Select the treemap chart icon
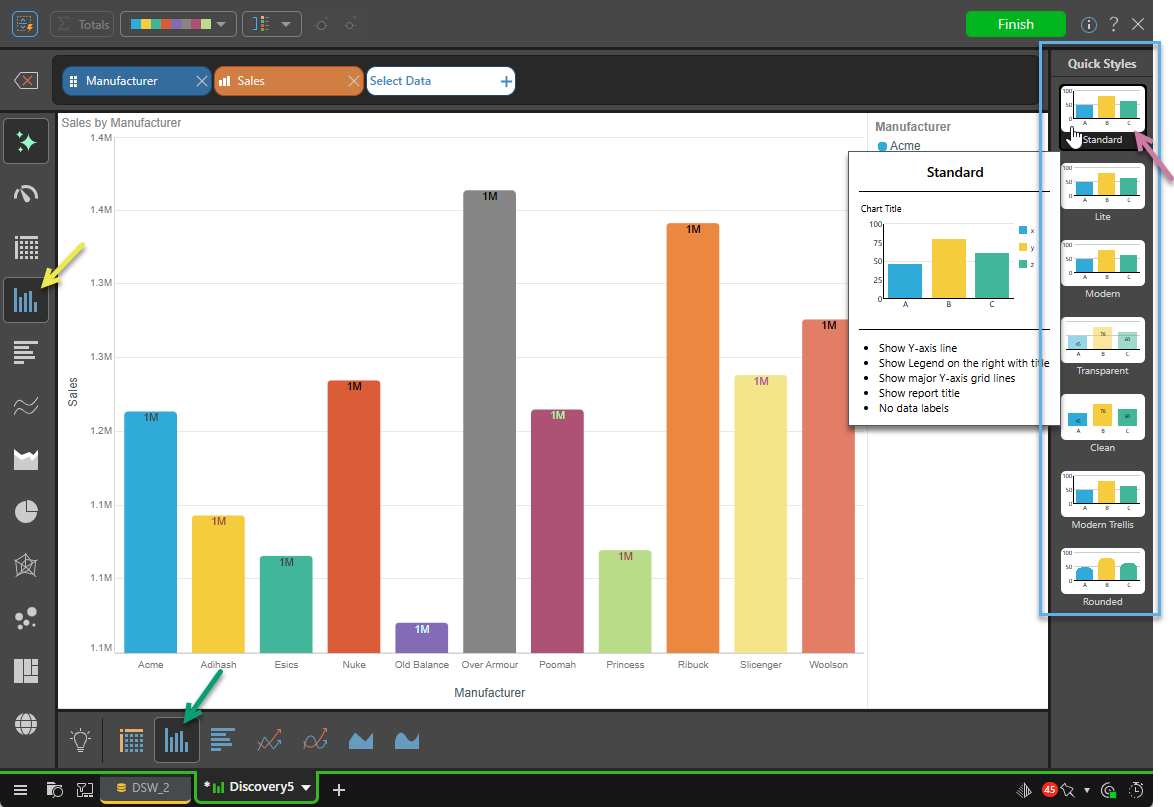 [x=26, y=671]
